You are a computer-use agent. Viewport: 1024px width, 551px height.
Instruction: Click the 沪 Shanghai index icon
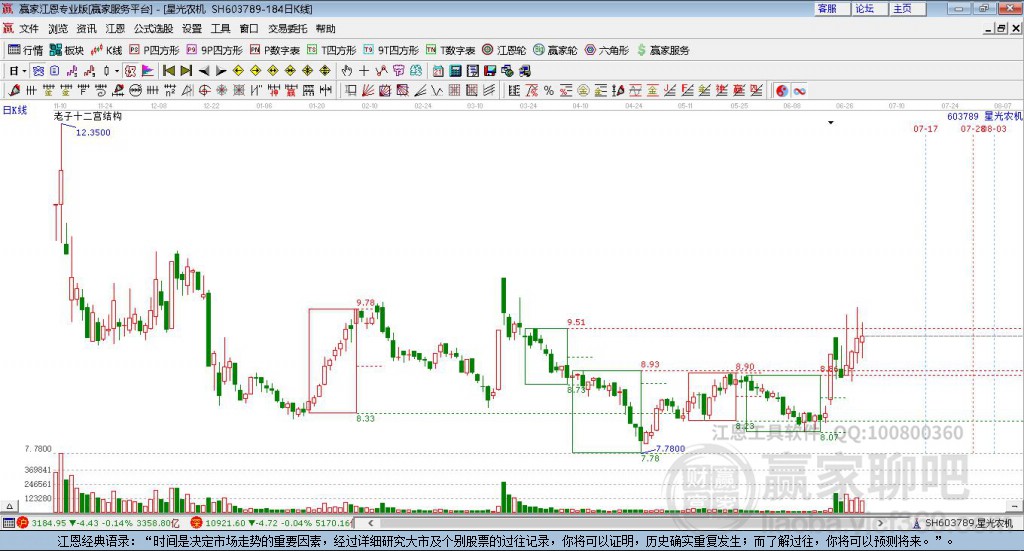point(23,523)
